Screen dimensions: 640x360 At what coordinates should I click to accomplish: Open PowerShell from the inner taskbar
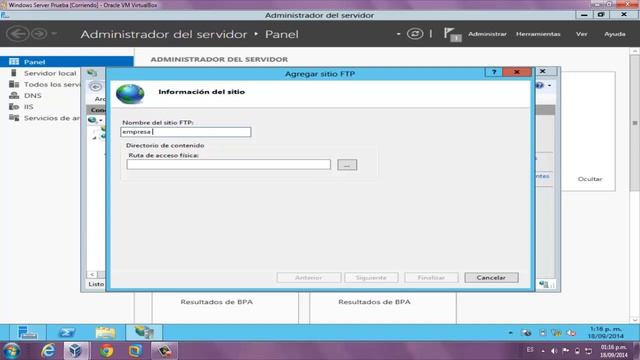click(67, 333)
